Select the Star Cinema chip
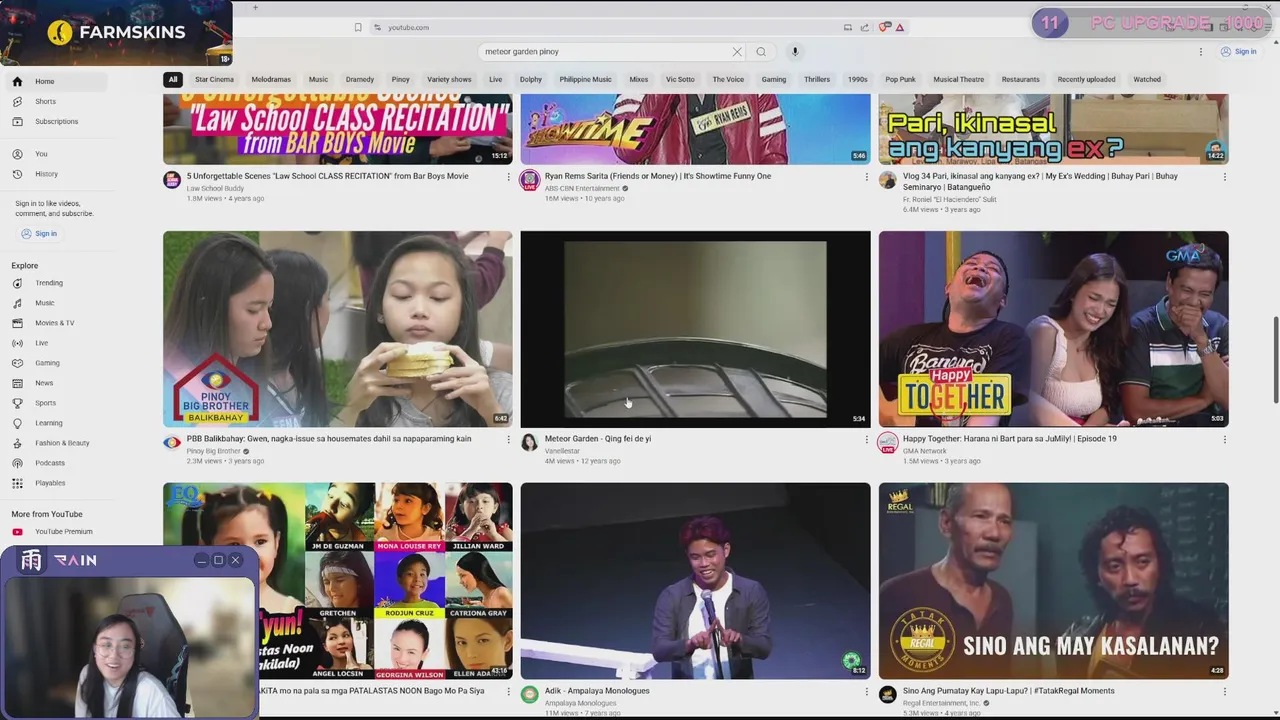The height and width of the screenshot is (720, 1280). click(x=214, y=79)
